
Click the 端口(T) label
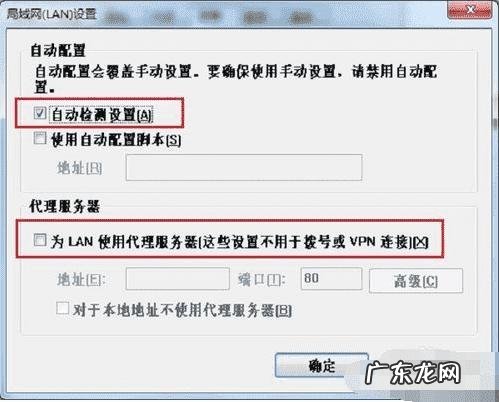click(262, 279)
